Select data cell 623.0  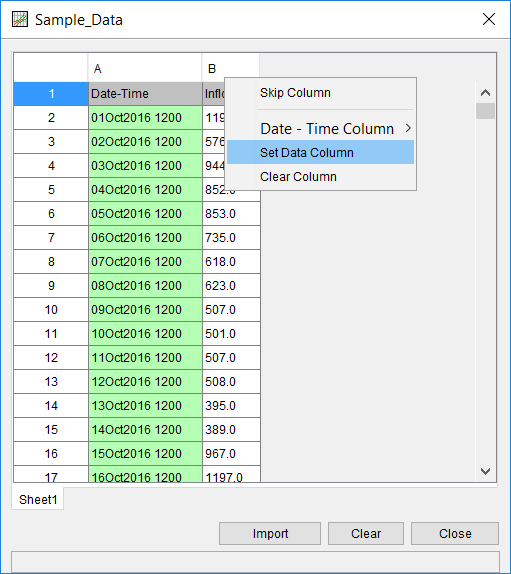pos(231,286)
